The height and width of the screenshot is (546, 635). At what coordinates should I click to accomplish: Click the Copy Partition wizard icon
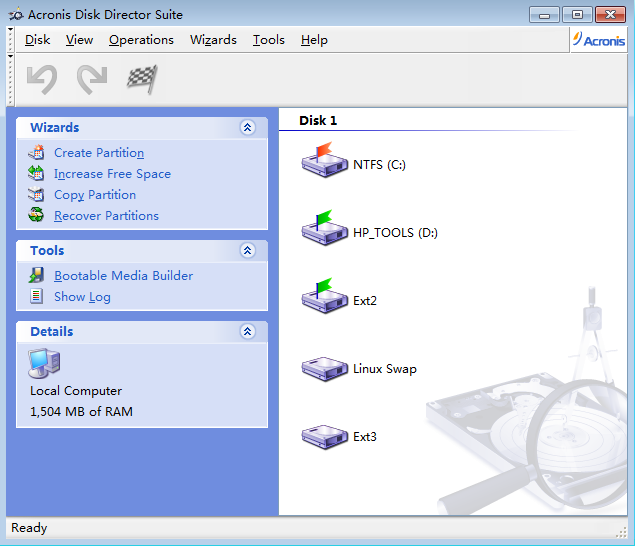[x=36, y=194]
